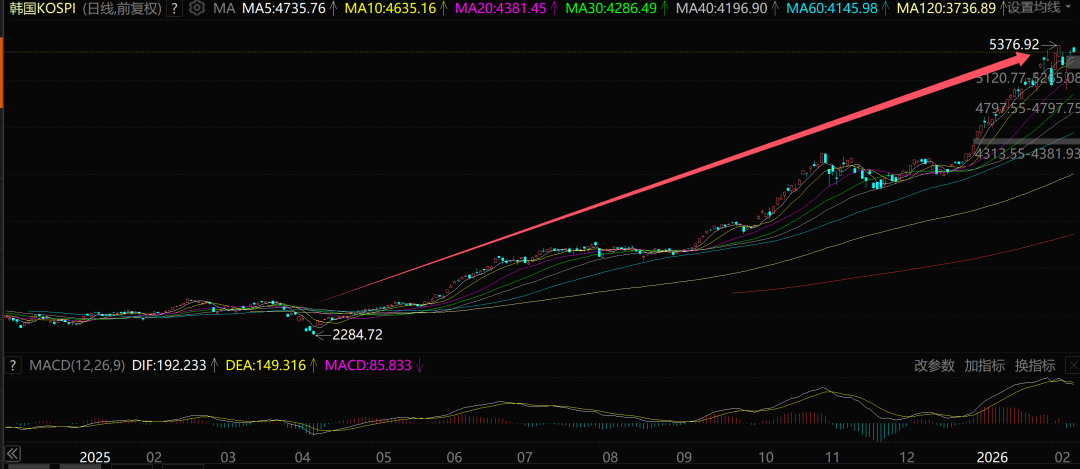The width and height of the screenshot is (1080, 469).
Task: Click the 11 month marker on time axis
Action: pyautogui.click(x=832, y=457)
